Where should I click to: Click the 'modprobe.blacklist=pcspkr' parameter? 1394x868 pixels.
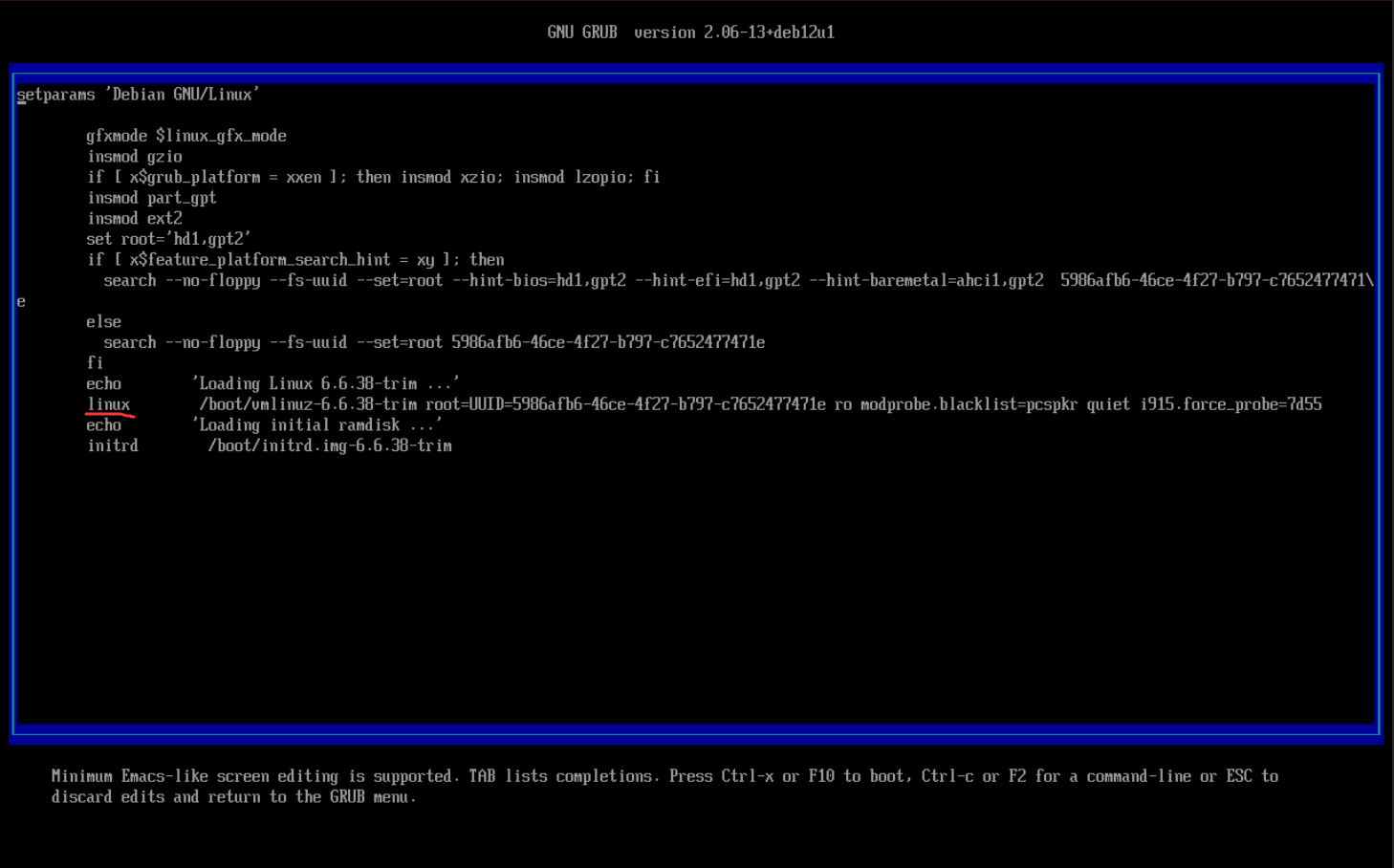click(x=969, y=405)
